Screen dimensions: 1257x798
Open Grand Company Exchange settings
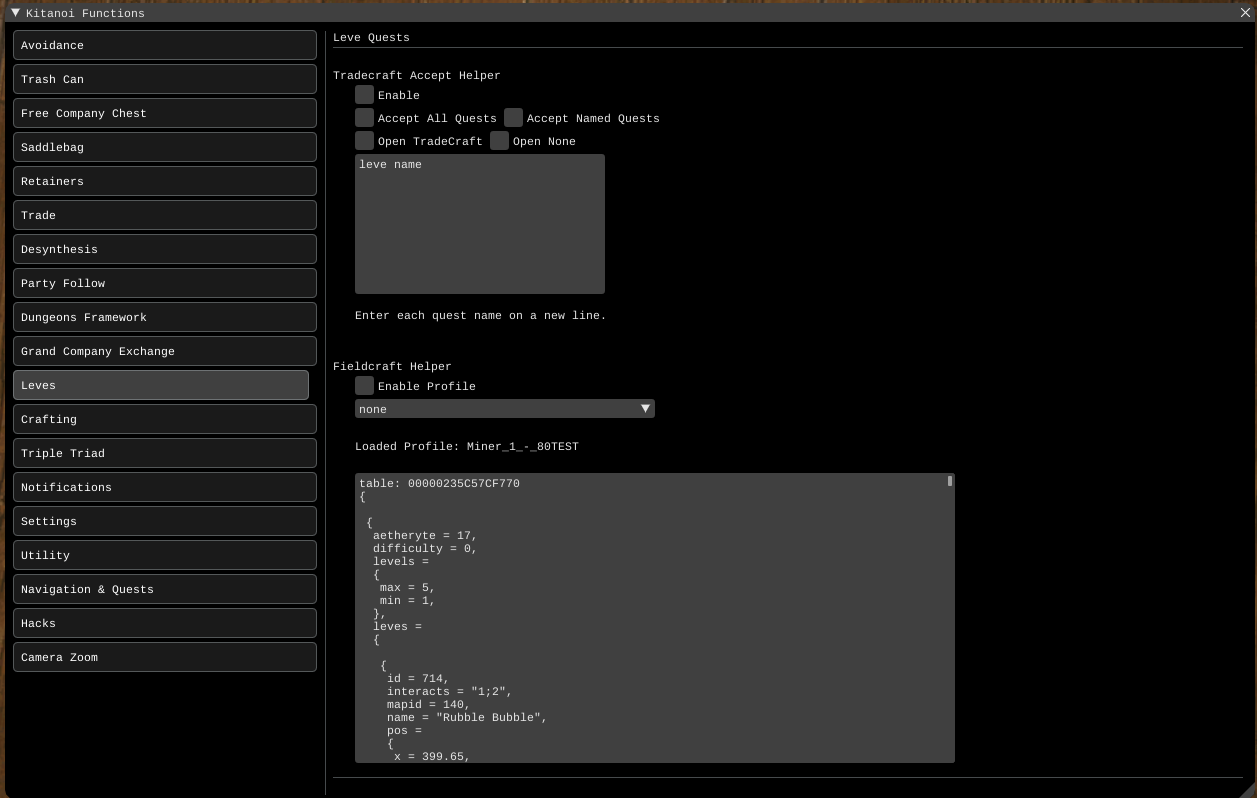point(165,351)
